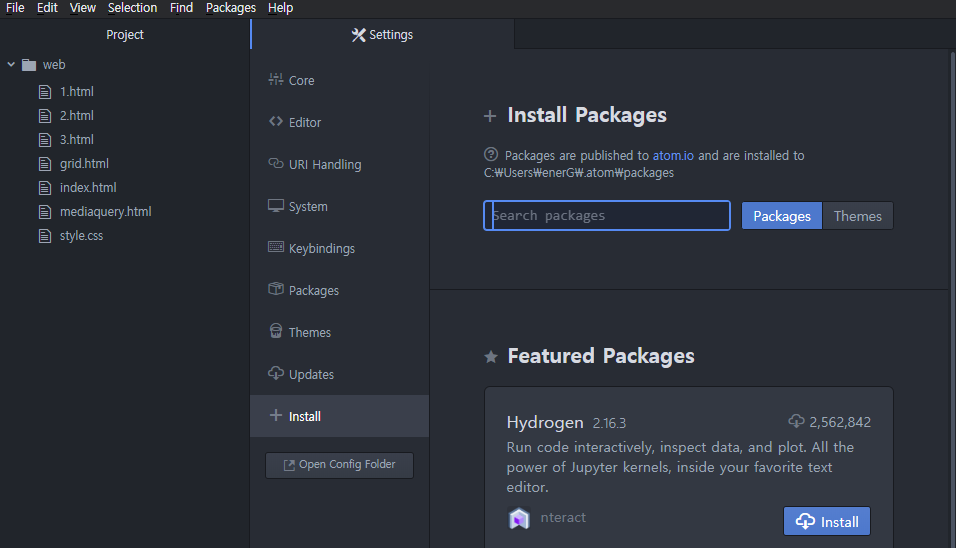Open the Core settings section
Screen dimensions: 956x548
pyautogui.click(x=340, y=80)
